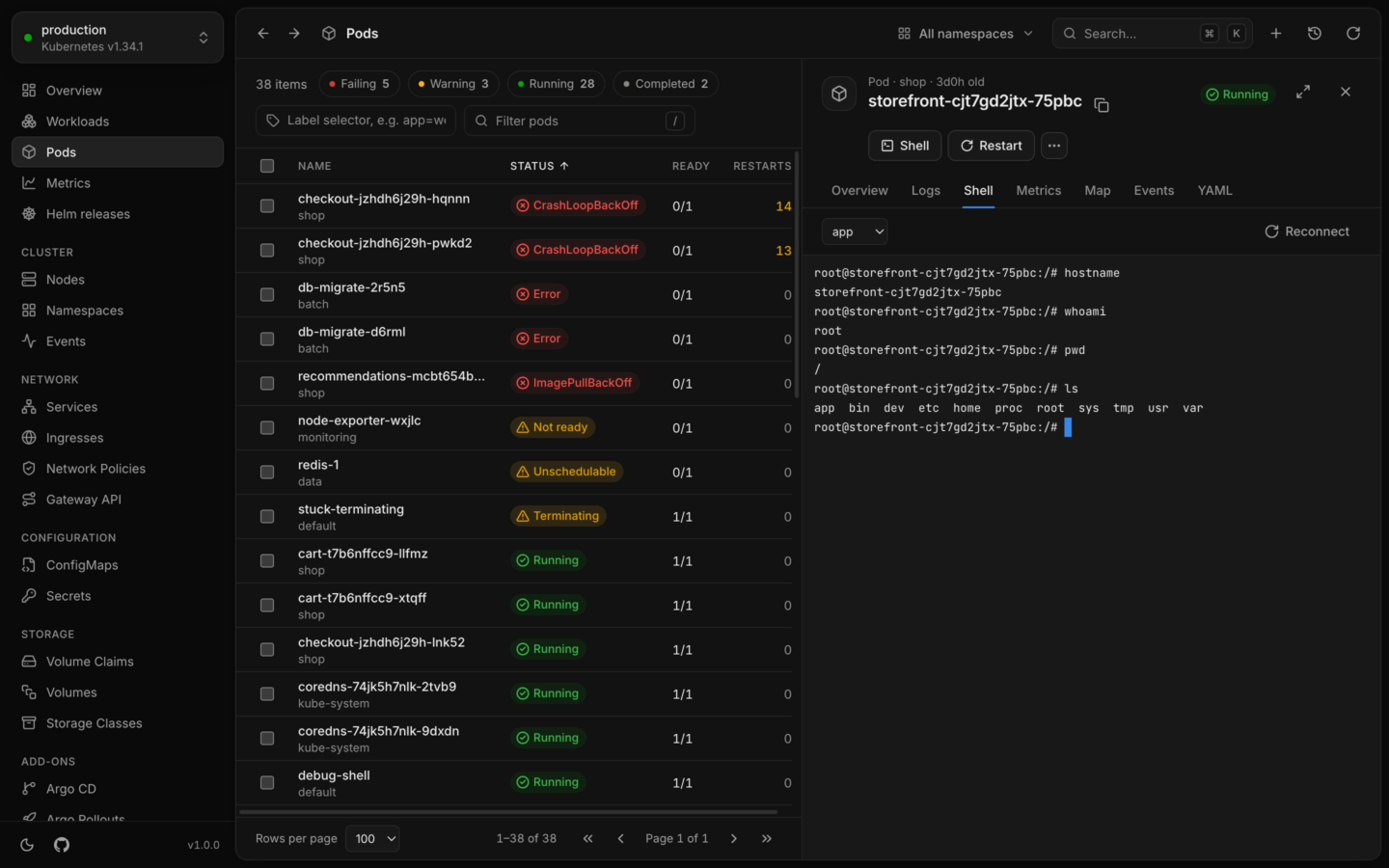Open the All namespaces dropdown

(966, 33)
